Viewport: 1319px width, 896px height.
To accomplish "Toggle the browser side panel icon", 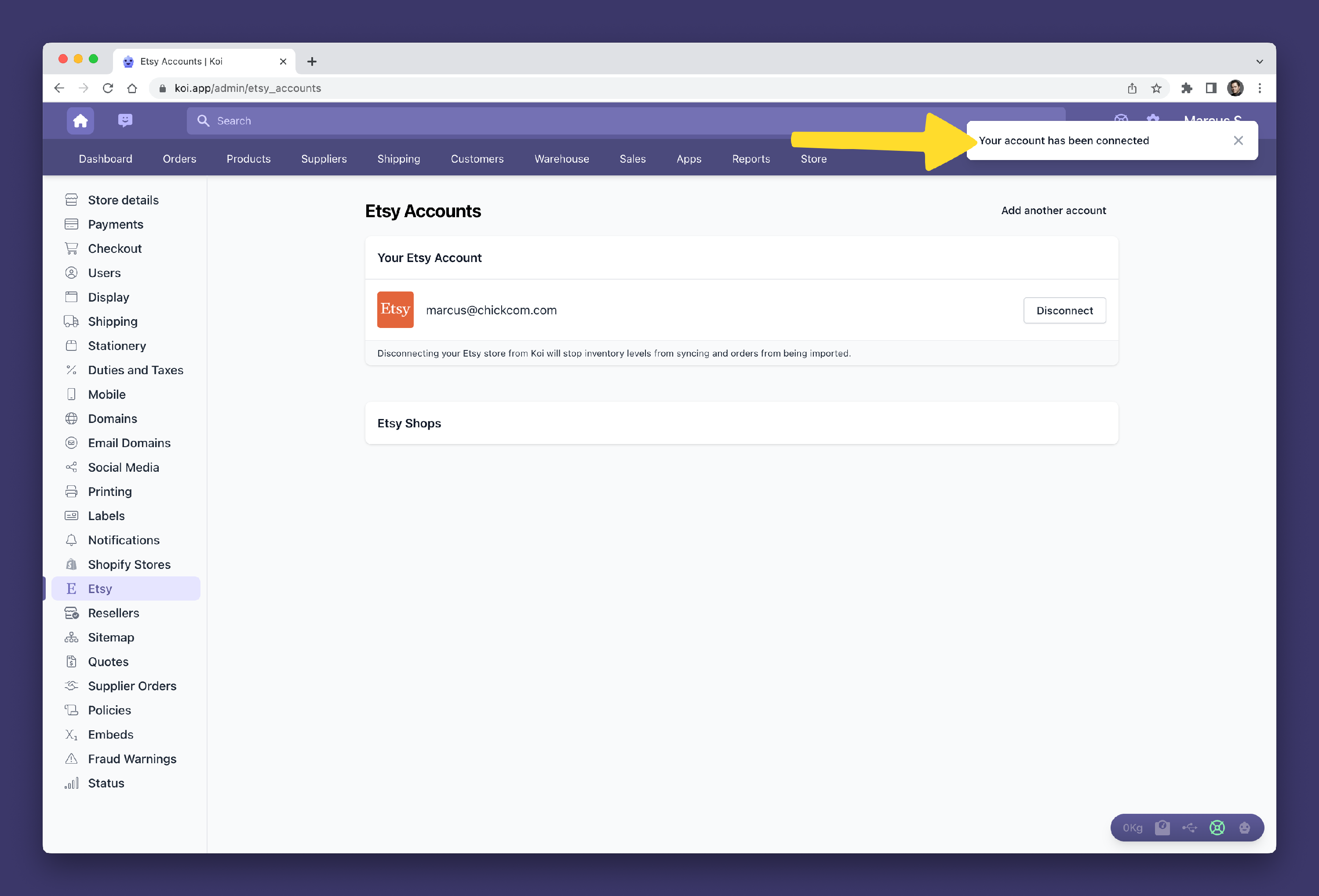I will pos(1210,88).
